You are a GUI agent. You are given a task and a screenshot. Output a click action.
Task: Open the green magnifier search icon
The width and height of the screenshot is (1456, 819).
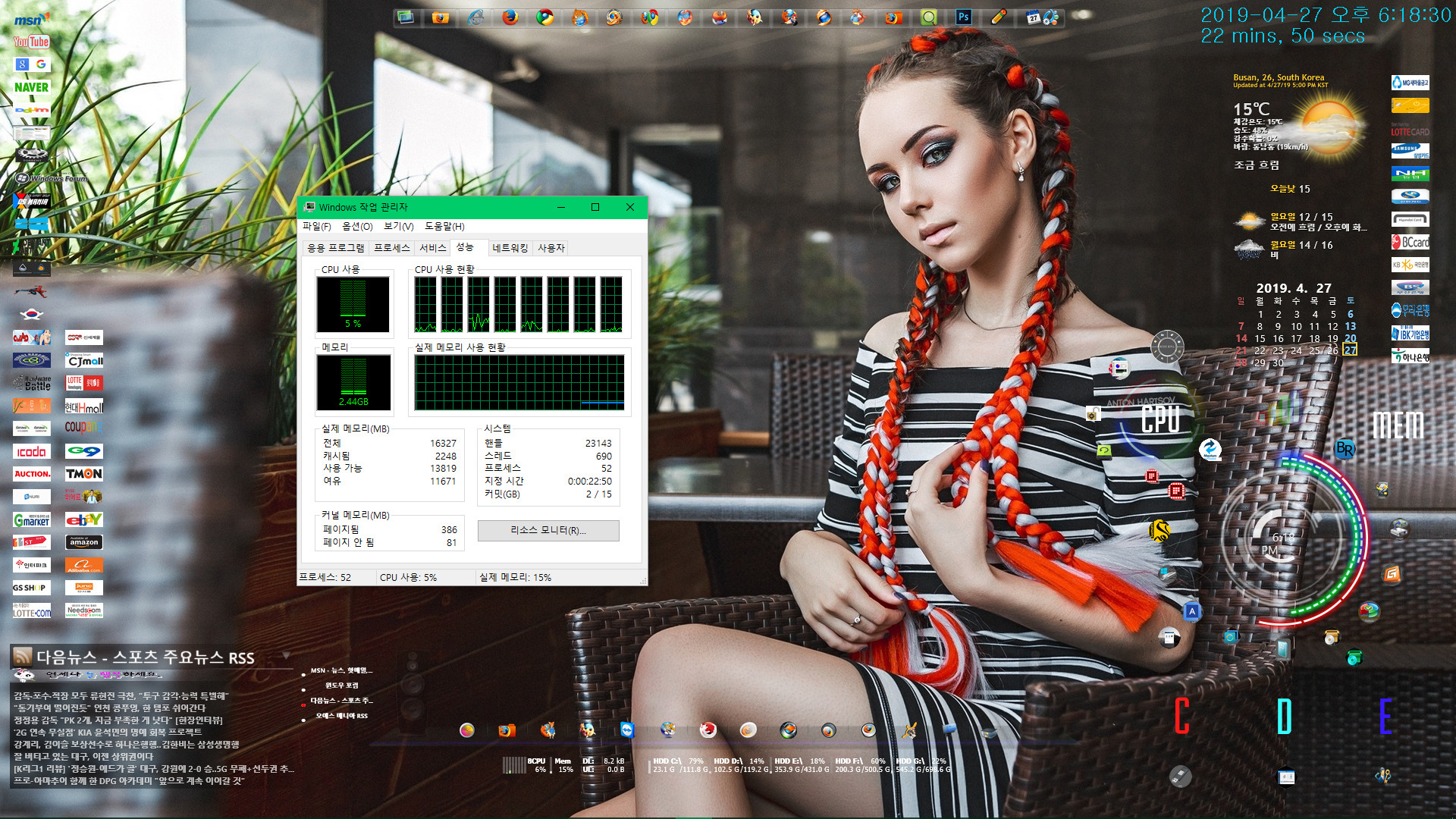click(x=928, y=17)
